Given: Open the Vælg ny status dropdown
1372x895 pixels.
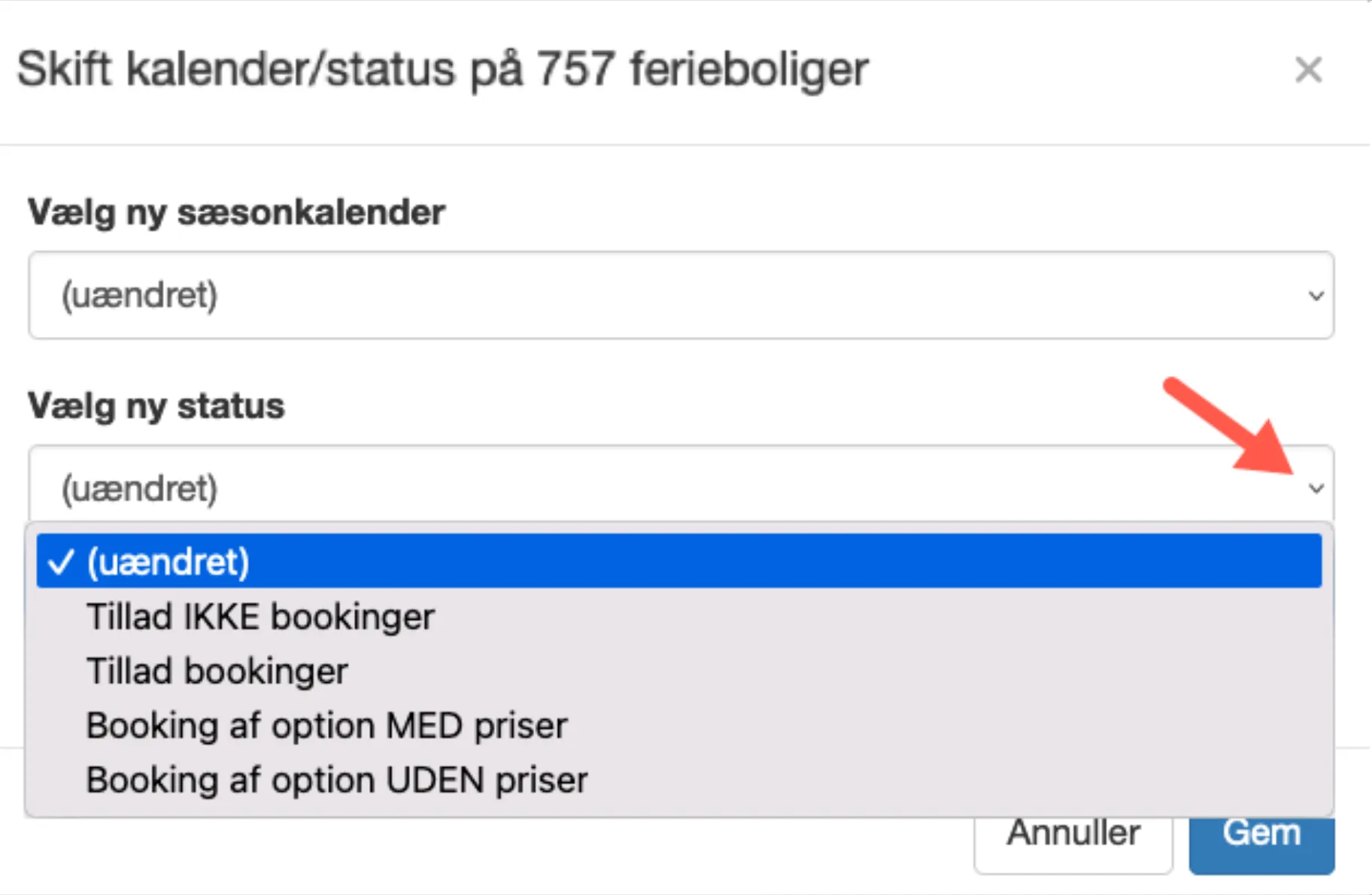Looking at the screenshot, I should [x=677, y=488].
